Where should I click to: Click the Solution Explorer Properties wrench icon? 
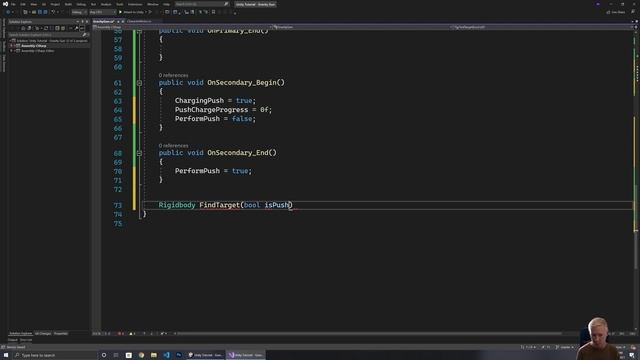pos(76,28)
